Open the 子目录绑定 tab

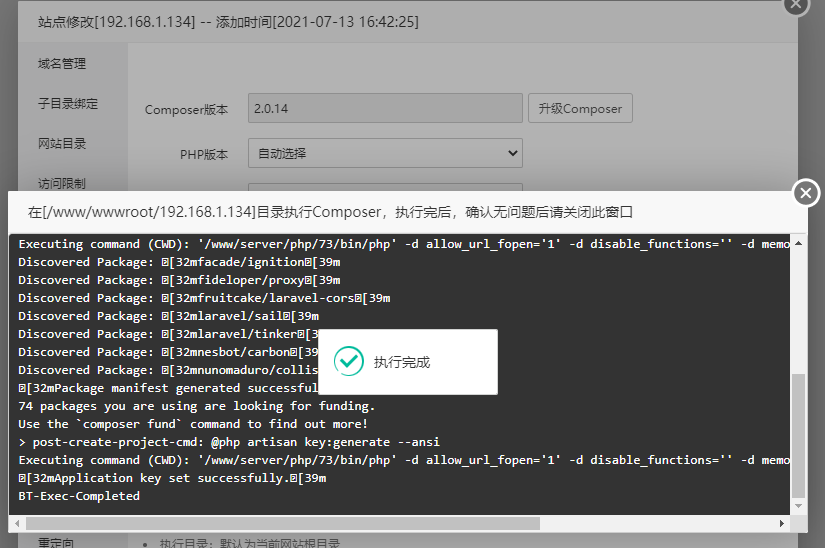click(x=68, y=104)
